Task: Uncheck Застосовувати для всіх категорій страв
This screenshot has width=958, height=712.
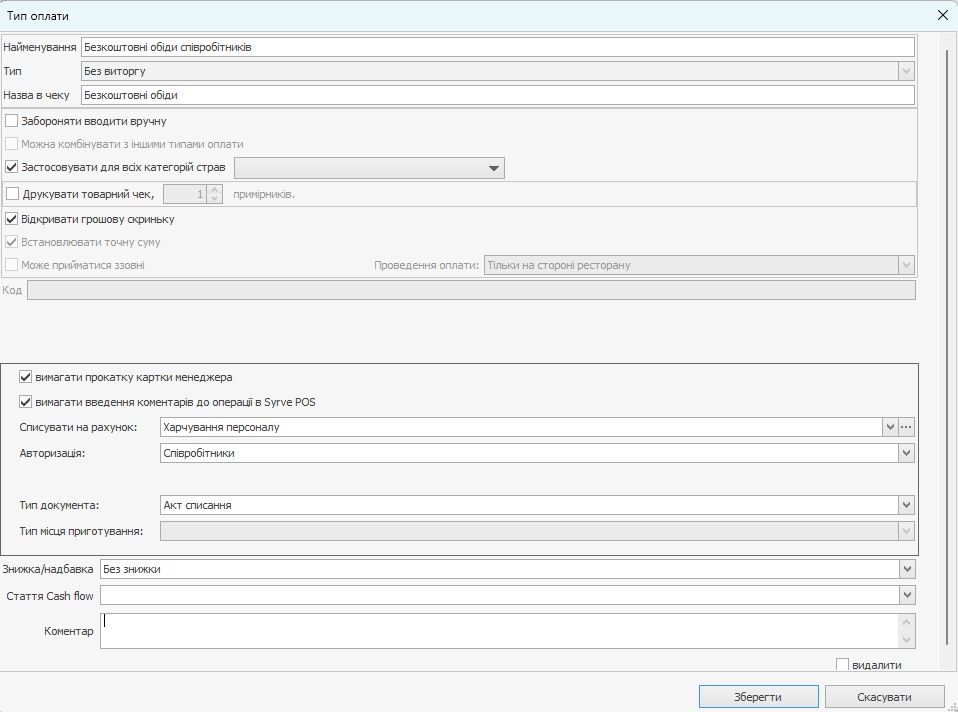Action: pyautogui.click(x=12, y=167)
